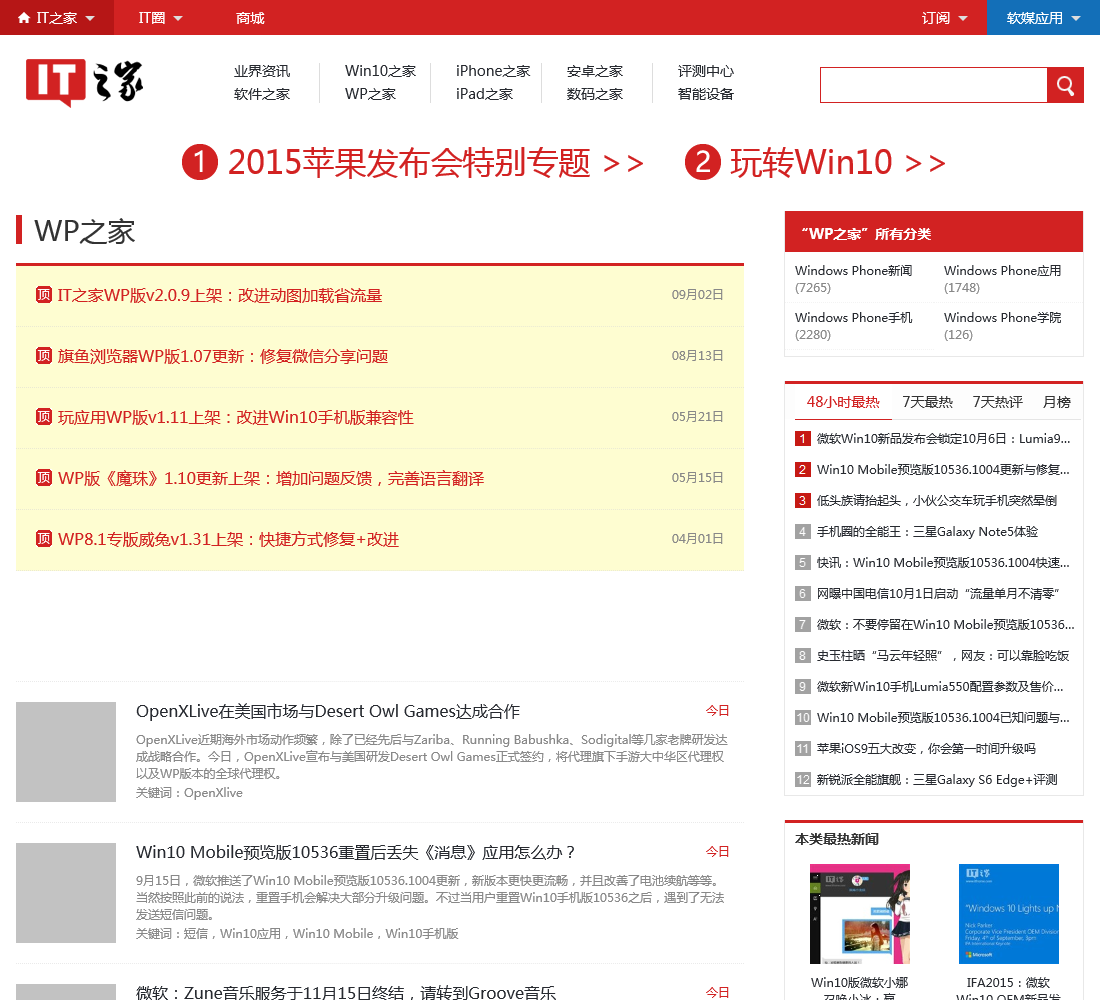1100x1000 pixels.
Task: Open 玩转Win10 banner link
Action: pos(838,163)
